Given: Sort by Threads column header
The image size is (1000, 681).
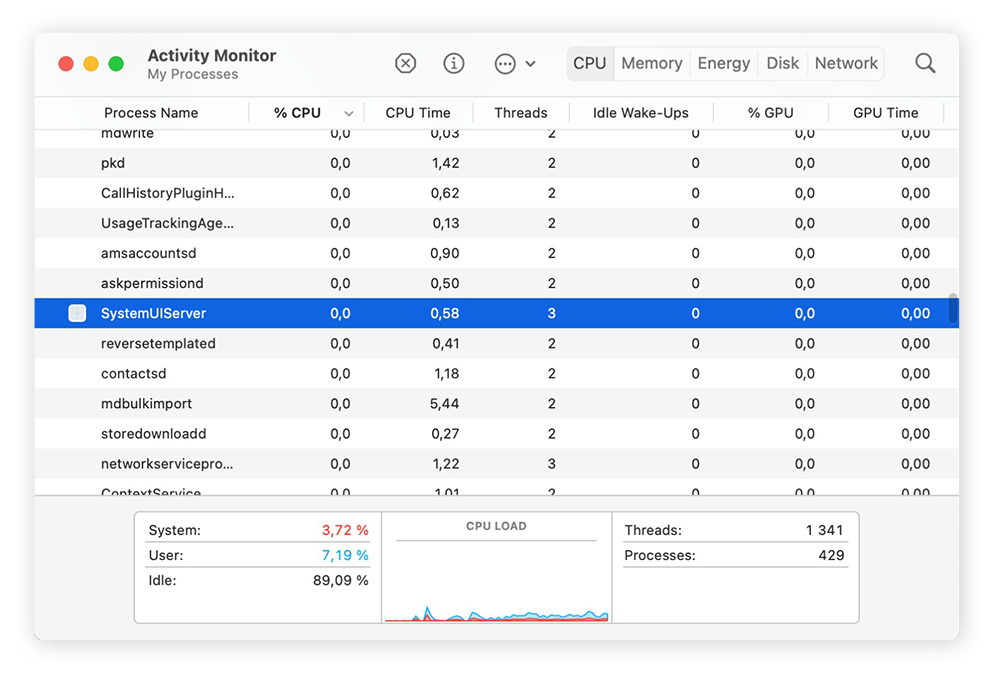Looking at the screenshot, I should tap(521, 113).
